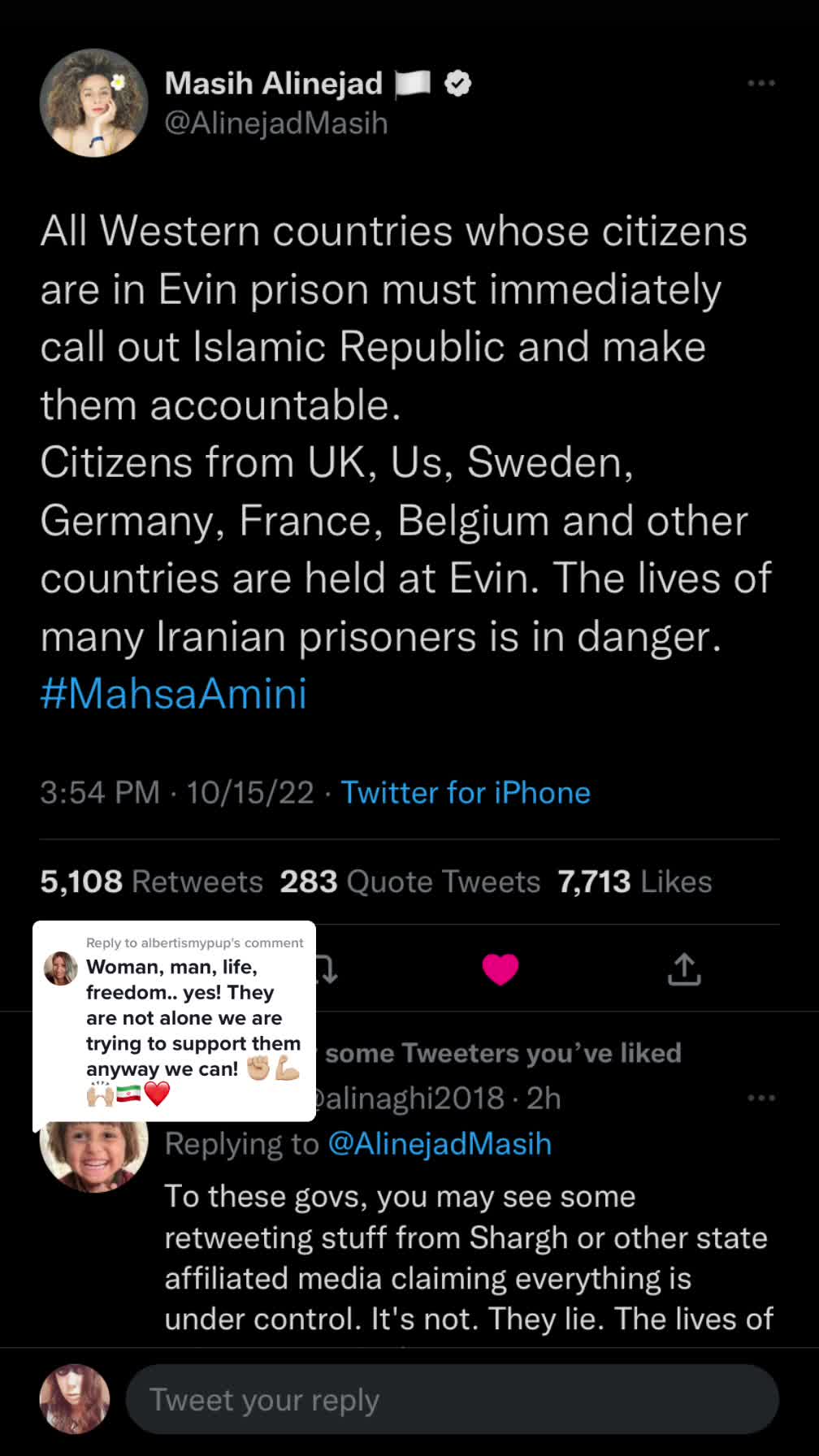Tap the share upload icon
The width and height of the screenshot is (819, 1456).
(x=684, y=968)
